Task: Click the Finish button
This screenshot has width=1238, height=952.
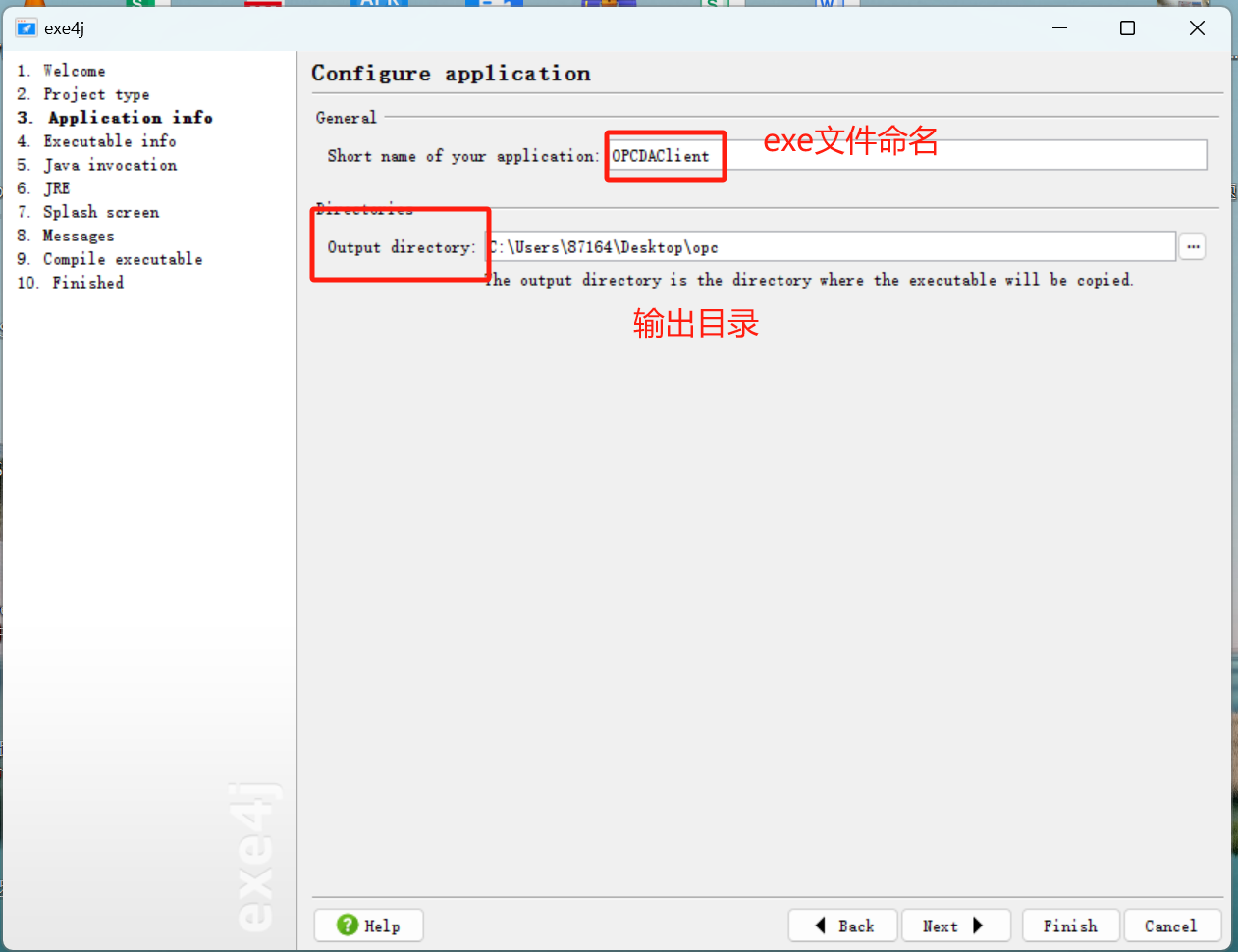Action: (x=1070, y=926)
